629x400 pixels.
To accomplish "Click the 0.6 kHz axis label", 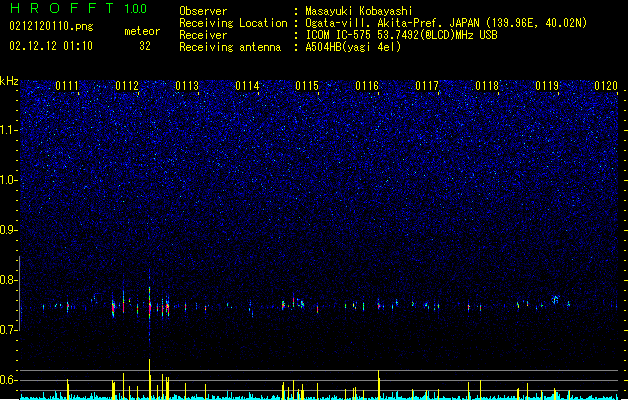I will point(8,380).
